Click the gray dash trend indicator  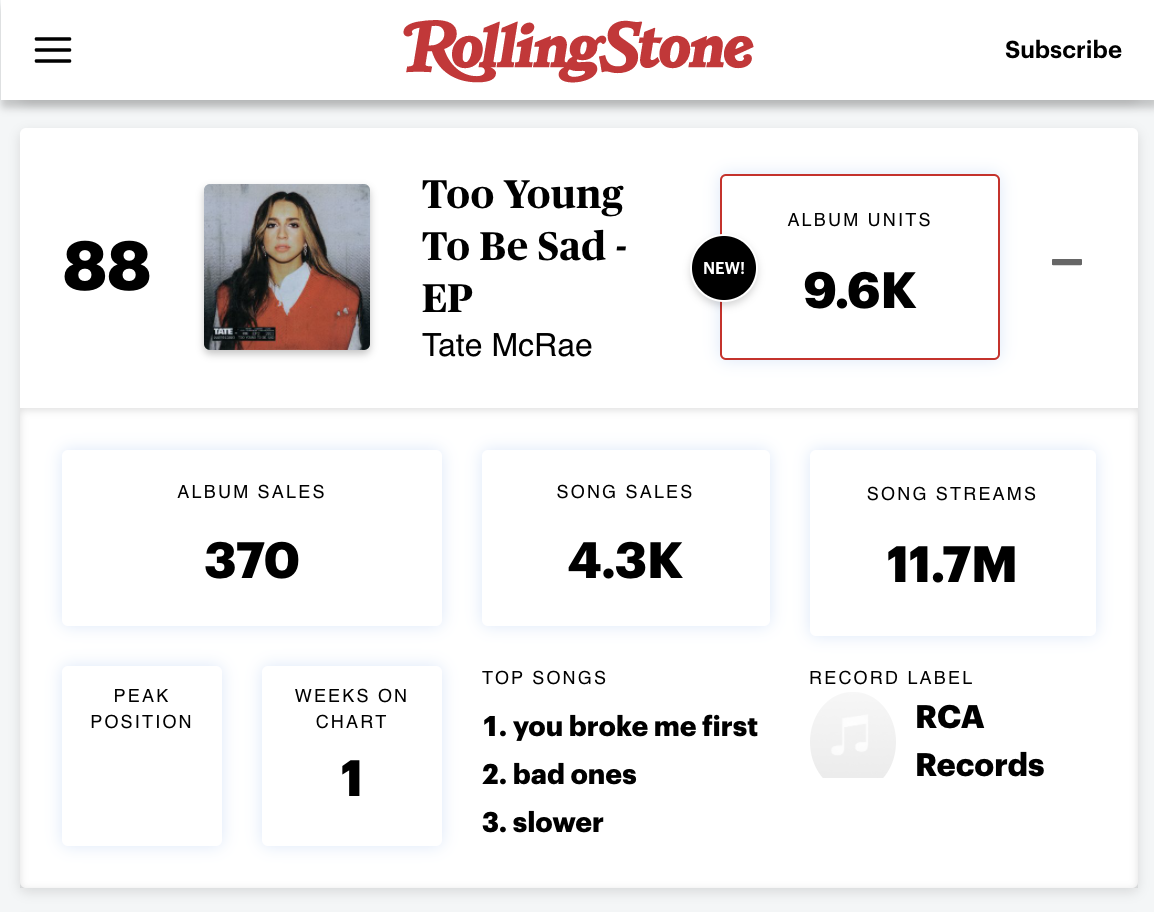[1067, 263]
